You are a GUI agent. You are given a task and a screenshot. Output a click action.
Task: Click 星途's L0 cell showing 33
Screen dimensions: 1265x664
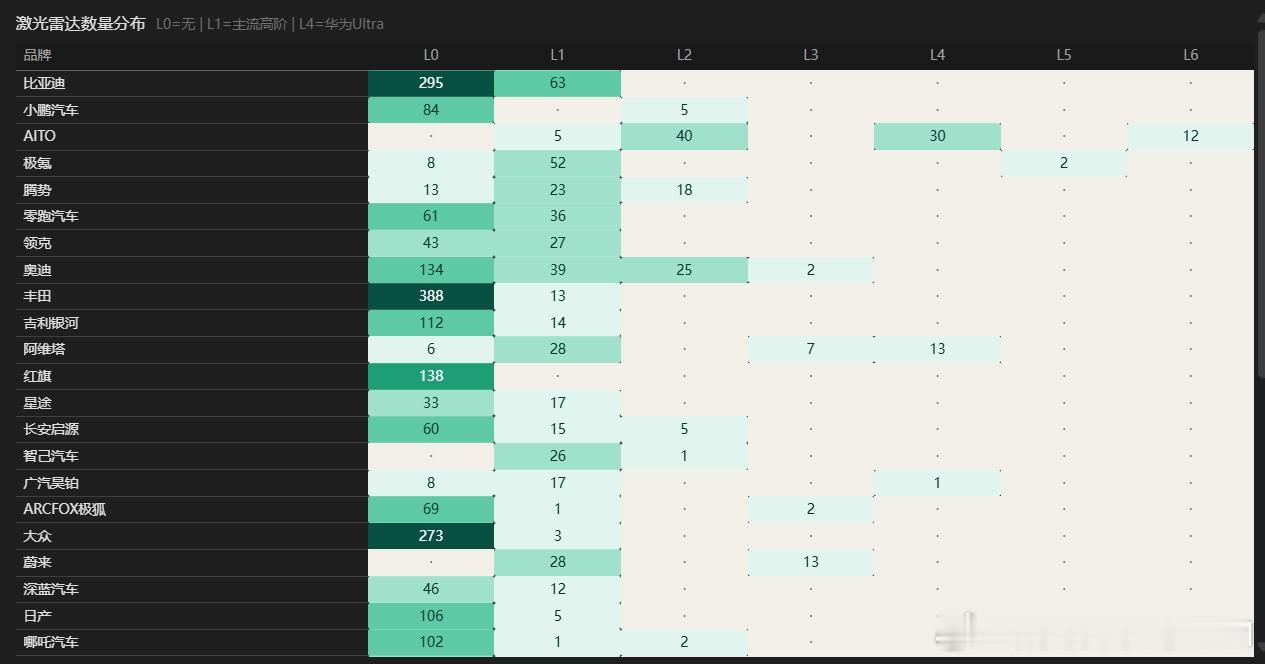[x=431, y=402]
